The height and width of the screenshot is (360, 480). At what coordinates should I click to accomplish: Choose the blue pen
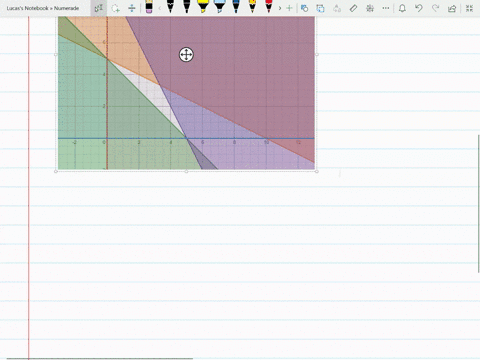pyautogui.click(x=236, y=7)
